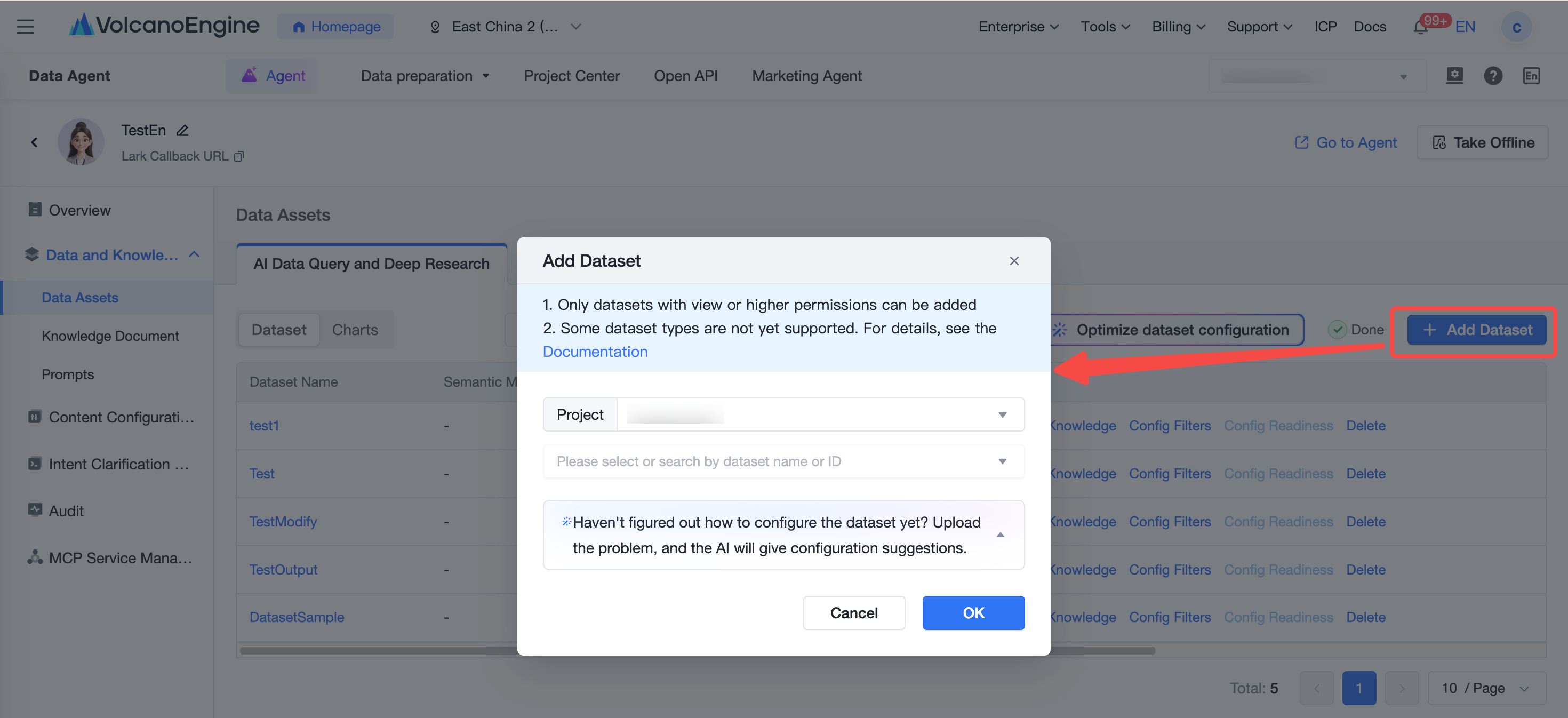Image resolution: width=1568 pixels, height=718 pixels.
Task: Click the Take Offline button
Action: (1482, 142)
